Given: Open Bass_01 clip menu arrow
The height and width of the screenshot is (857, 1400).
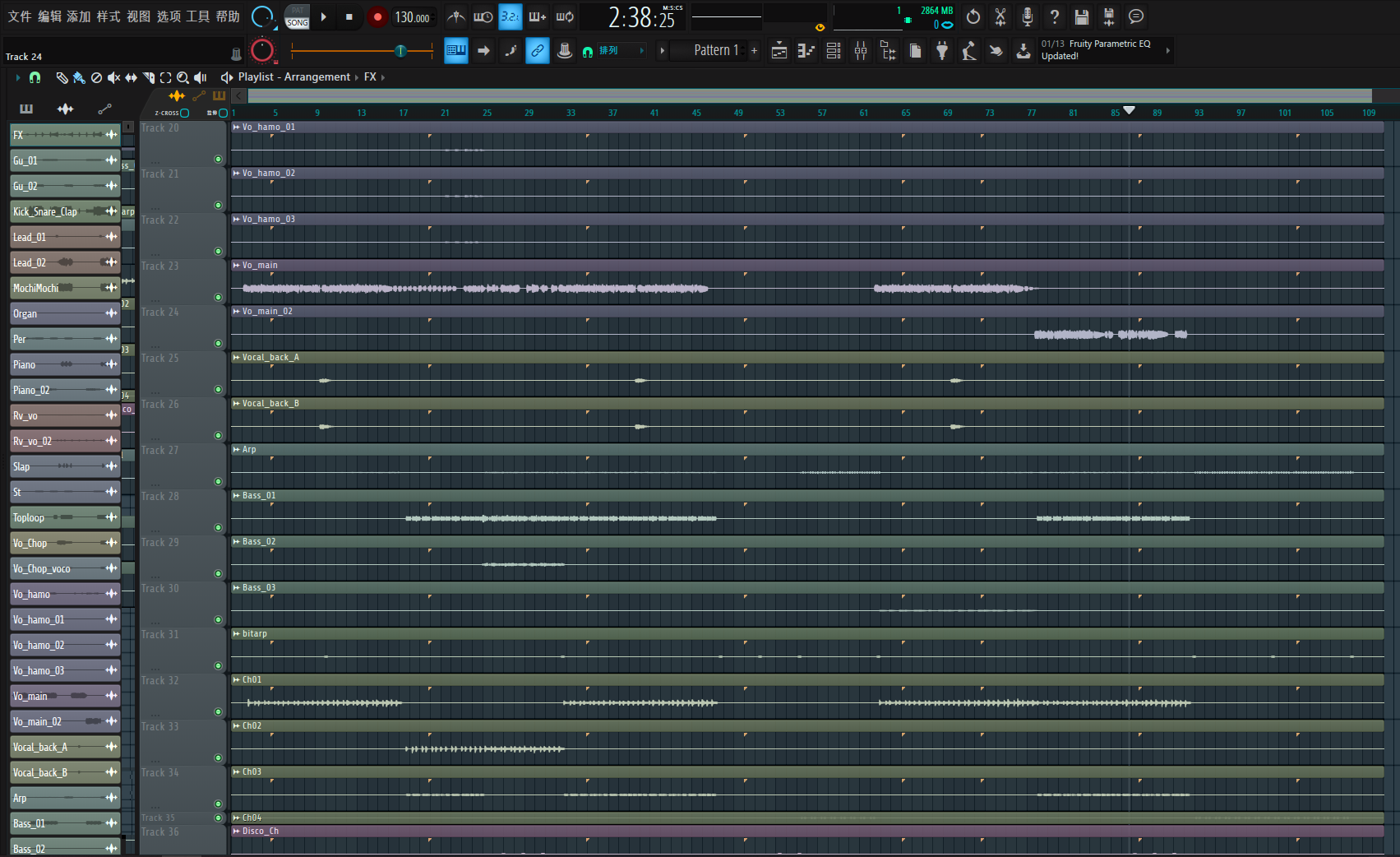Looking at the screenshot, I should click(237, 496).
